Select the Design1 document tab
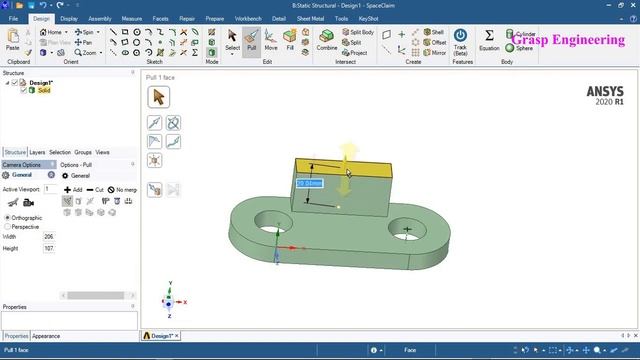Viewport: 640px width, 360px height. [x=161, y=336]
